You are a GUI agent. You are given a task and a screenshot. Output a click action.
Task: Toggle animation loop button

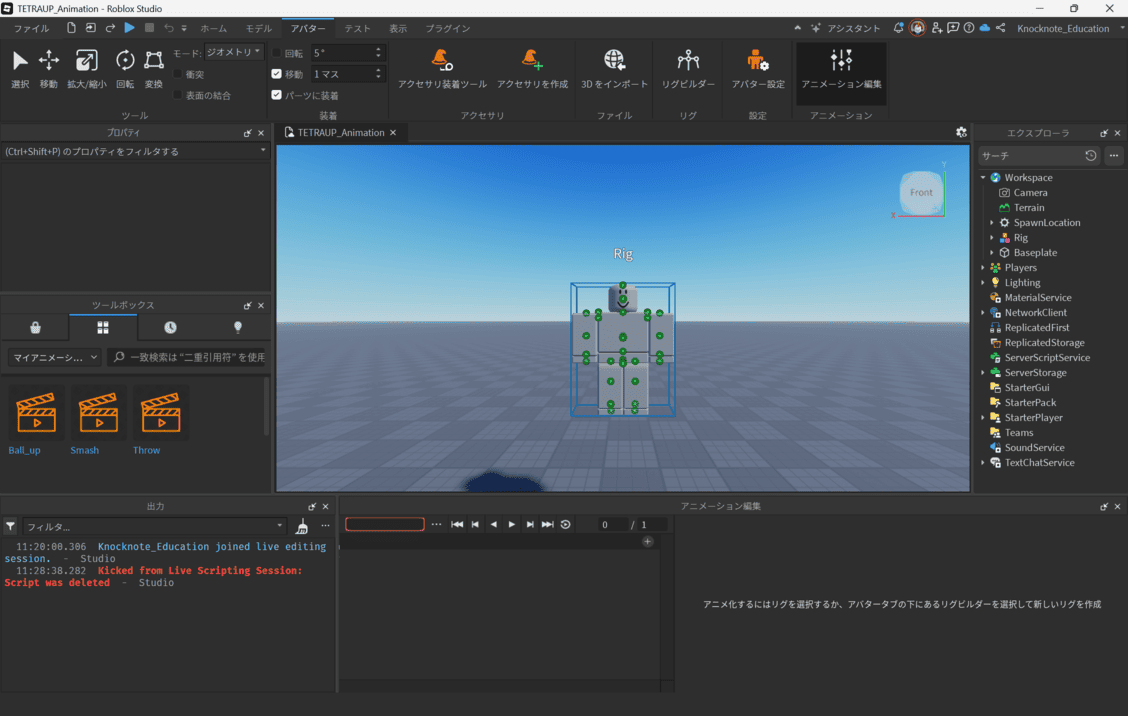[x=565, y=525]
